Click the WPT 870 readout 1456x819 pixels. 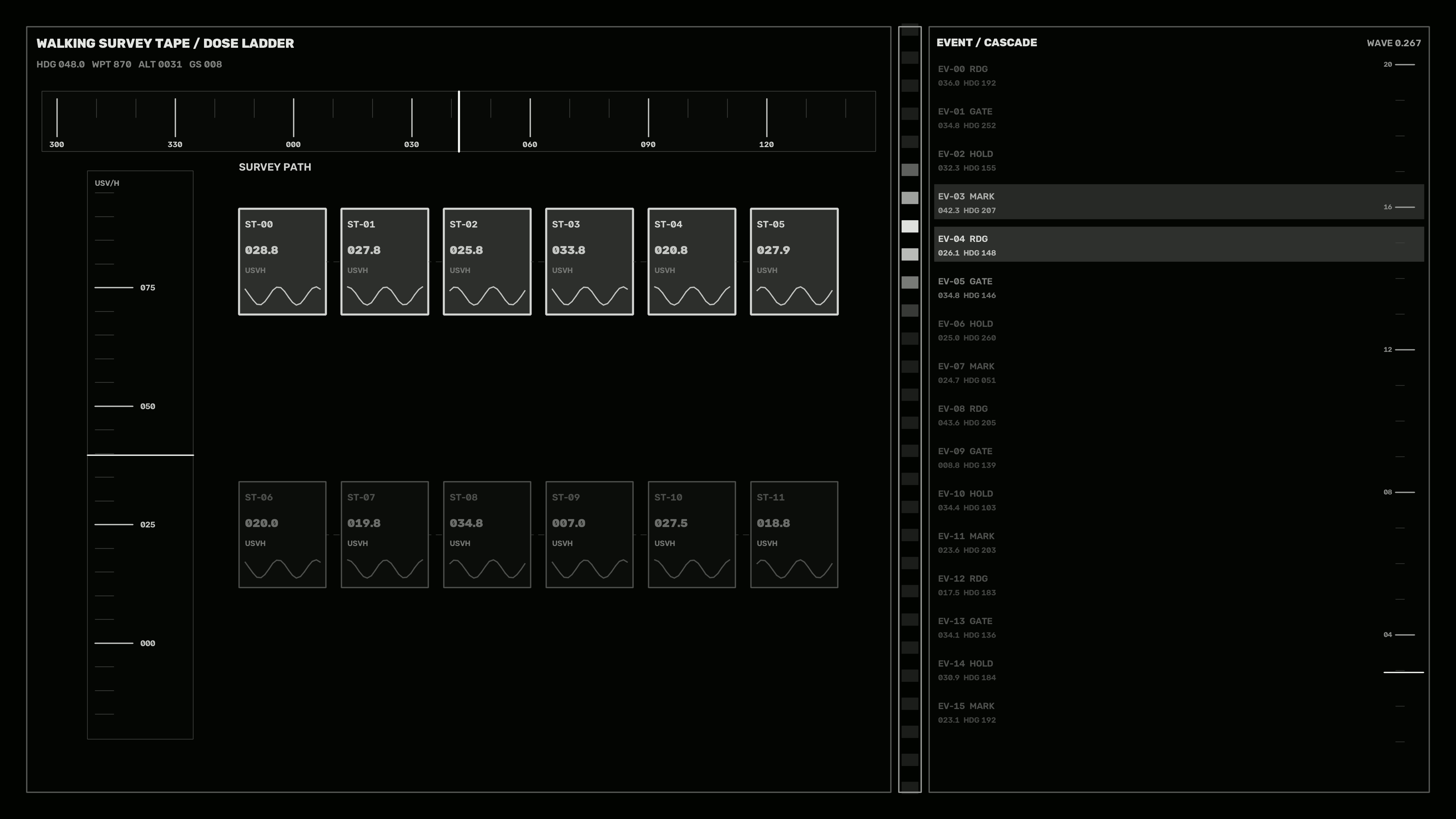click(x=111, y=64)
